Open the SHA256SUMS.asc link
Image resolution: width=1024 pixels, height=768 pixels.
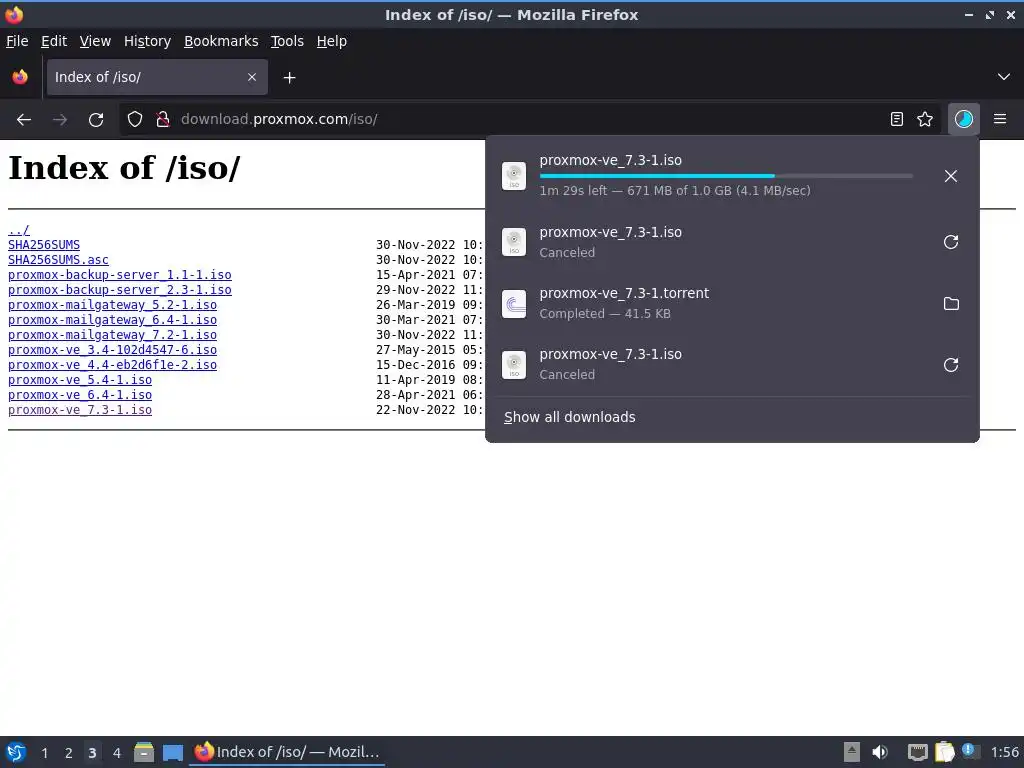pyautogui.click(x=58, y=260)
